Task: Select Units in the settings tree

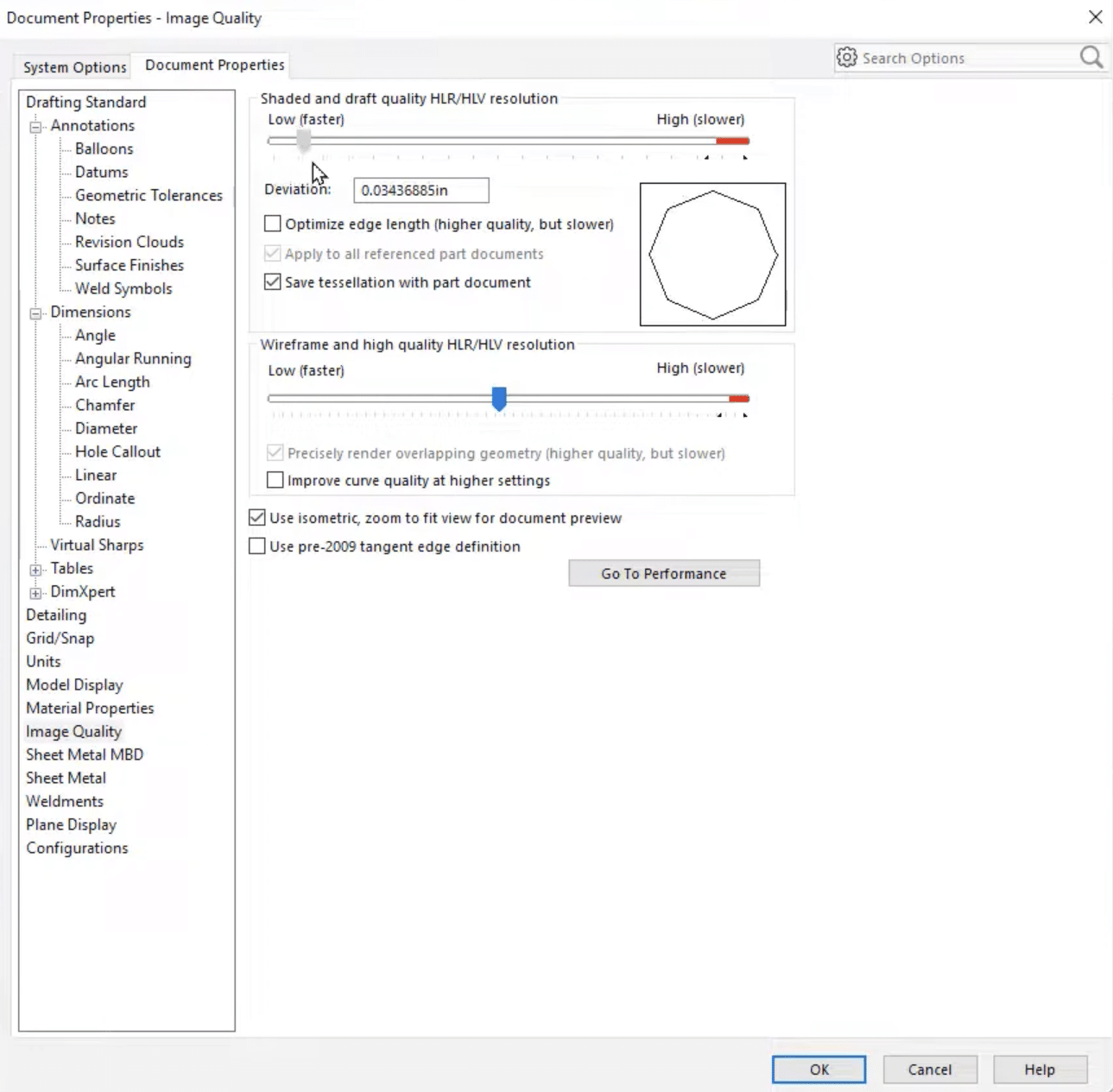Action: [43, 661]
